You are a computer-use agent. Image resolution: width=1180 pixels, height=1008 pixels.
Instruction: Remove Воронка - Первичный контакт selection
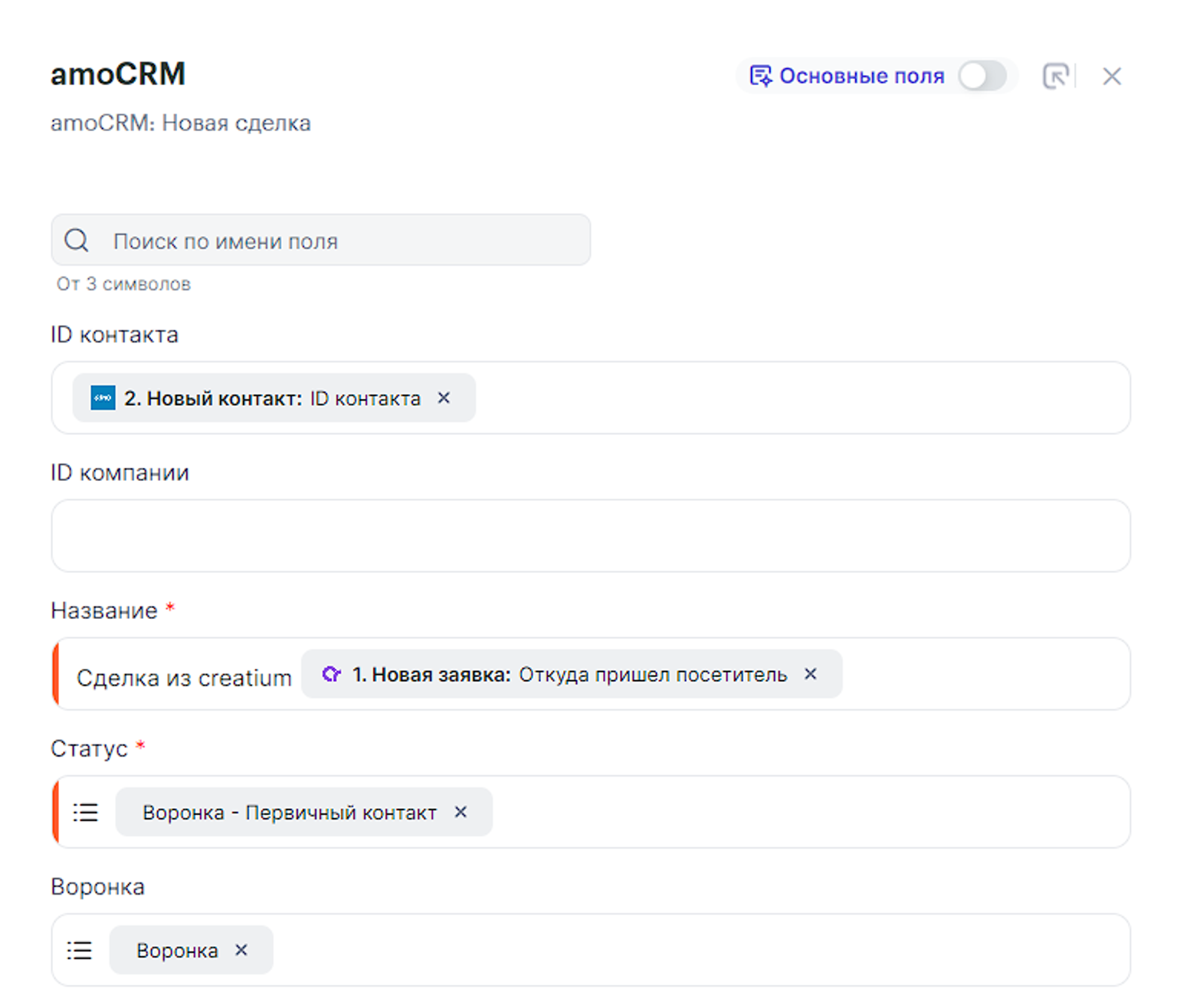click(x=461, y=812)
